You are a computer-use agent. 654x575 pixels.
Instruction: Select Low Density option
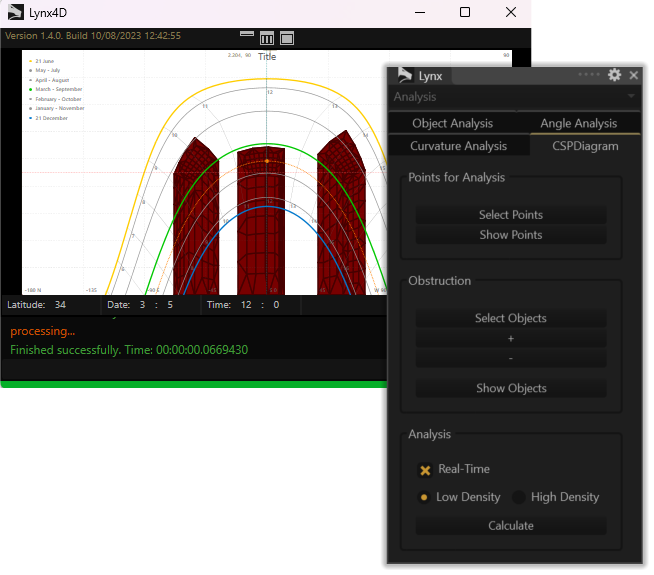tap(424, 497)
